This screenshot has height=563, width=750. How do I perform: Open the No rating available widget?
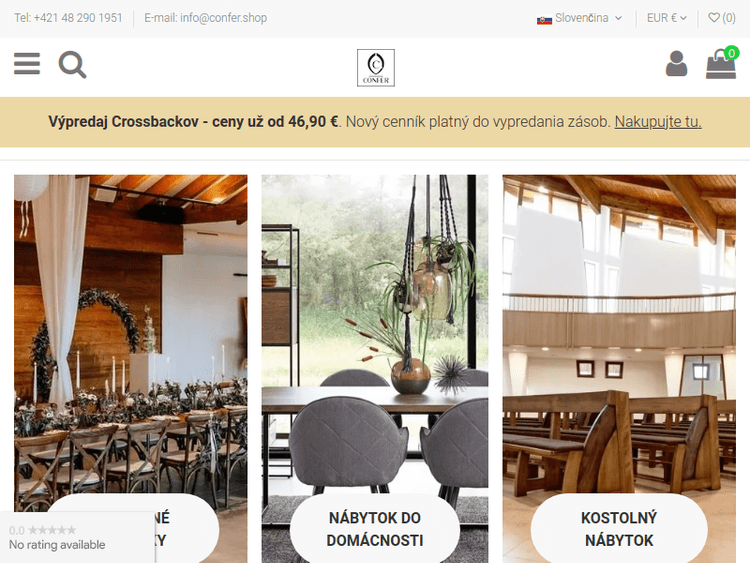click(77, 537)
